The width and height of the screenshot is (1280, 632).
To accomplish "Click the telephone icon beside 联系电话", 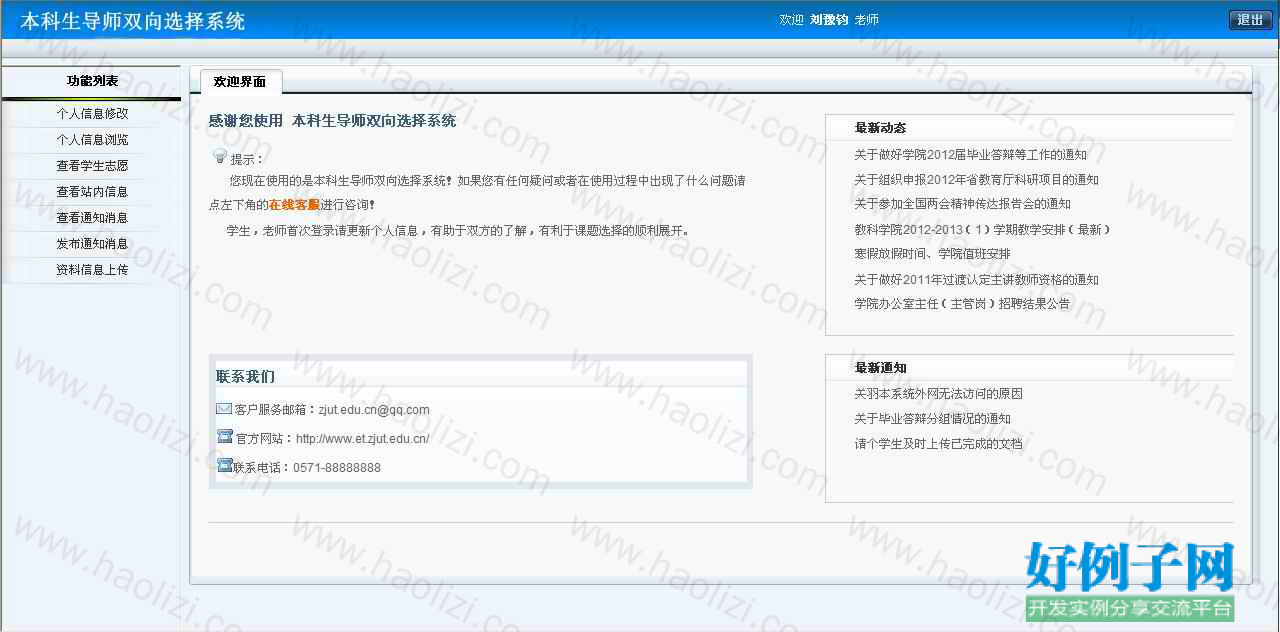I will point(225,465).
